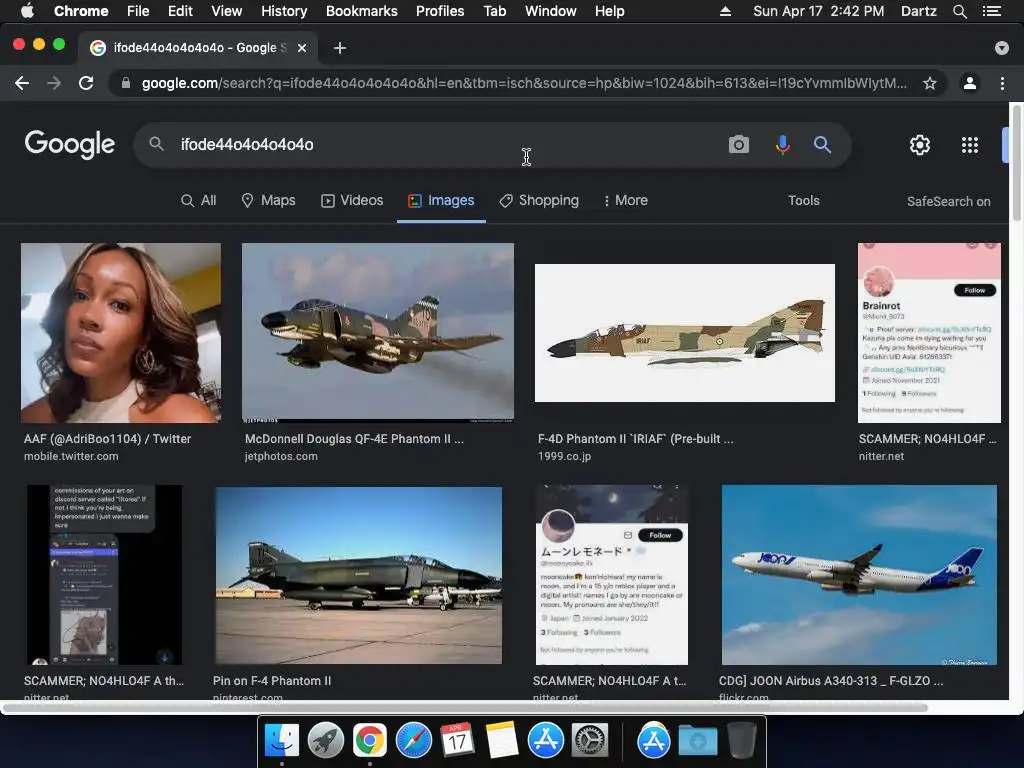This screenshot has height=768, width=1024.
Task: Open Google quick settings gear
Action: point(920,145)
